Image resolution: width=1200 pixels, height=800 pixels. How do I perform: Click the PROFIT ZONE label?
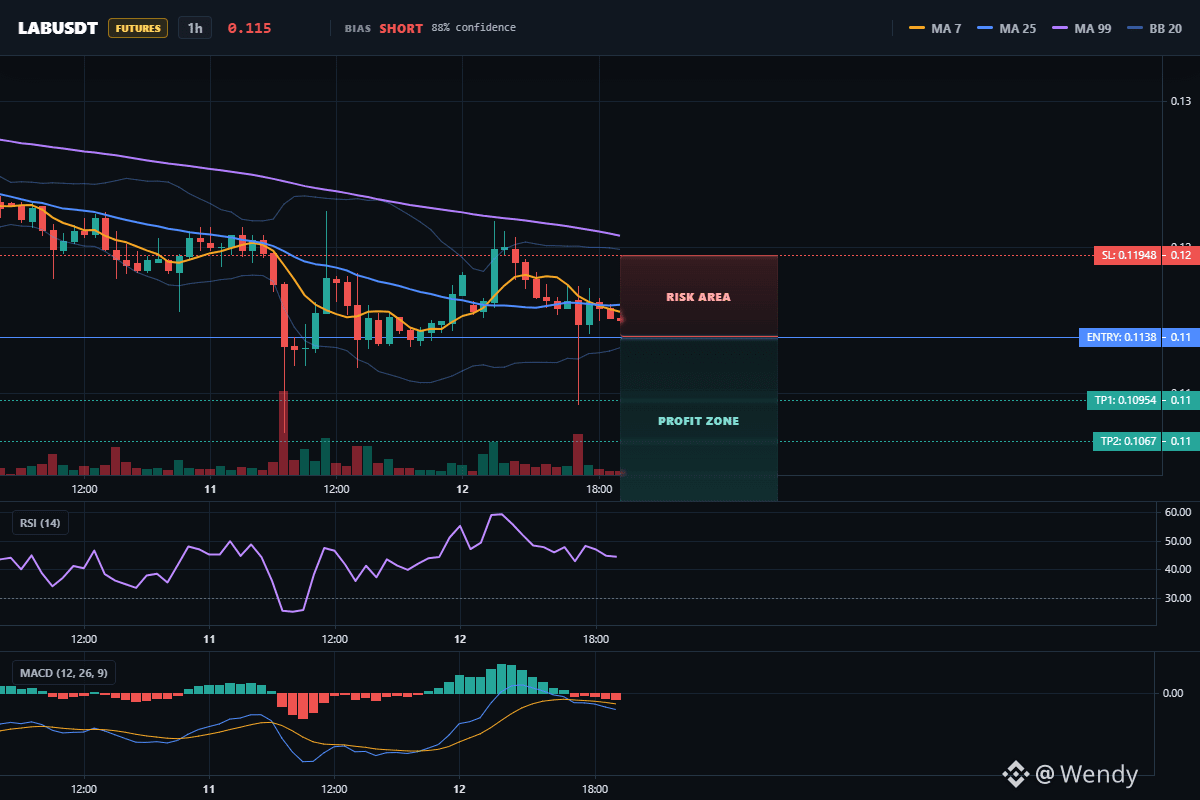pos(698,421)
